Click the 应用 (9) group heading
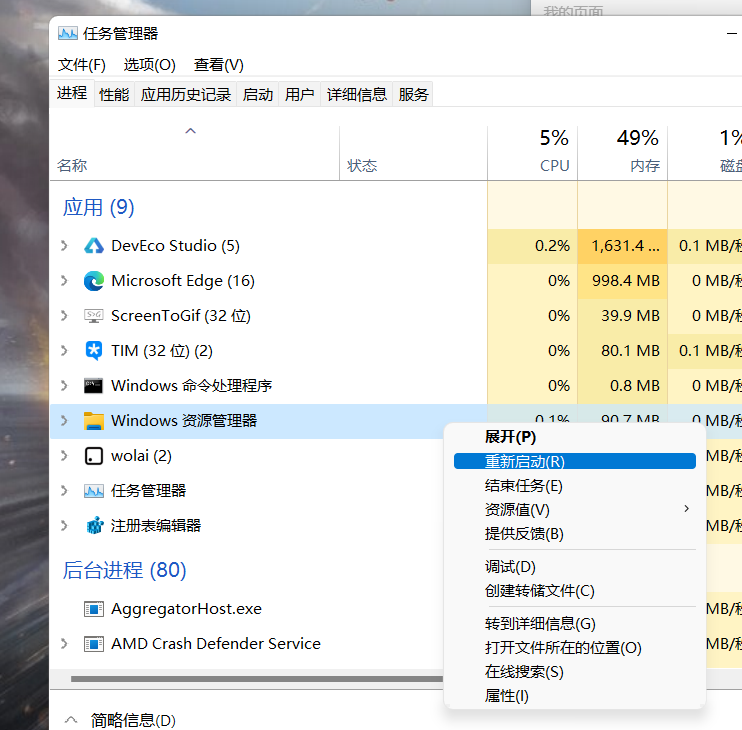 pyautogui.click(x=98, y=207)
